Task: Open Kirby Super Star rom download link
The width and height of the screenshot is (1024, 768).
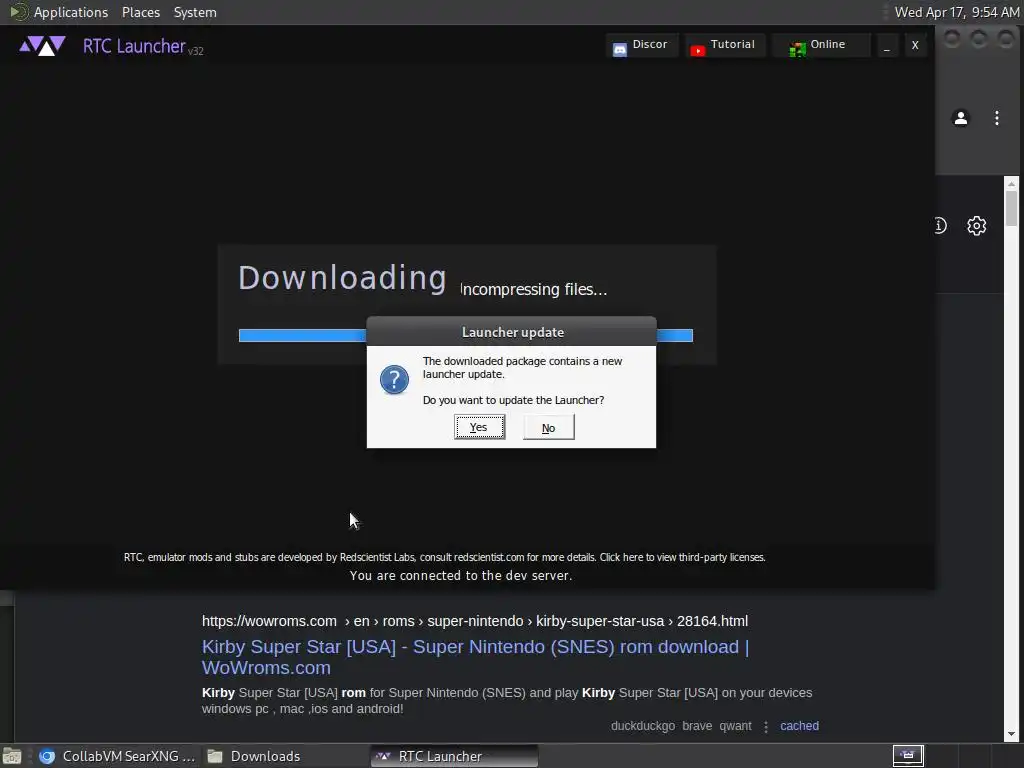Action: point(475,657)
